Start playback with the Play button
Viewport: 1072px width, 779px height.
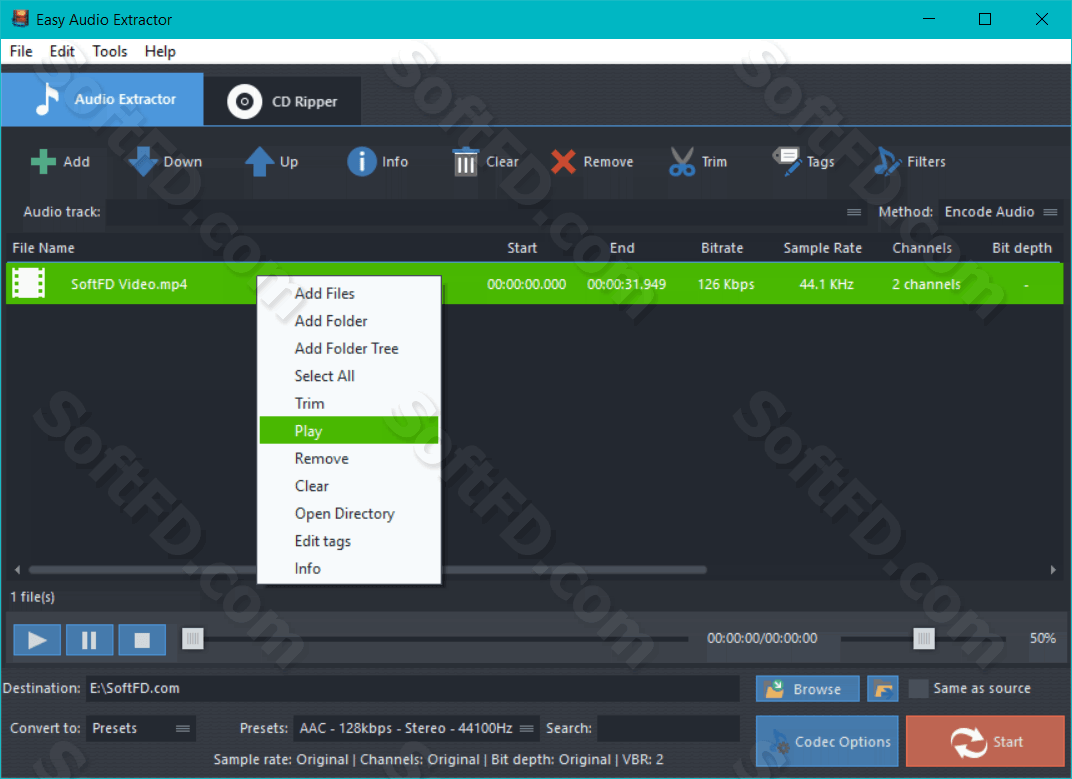click(x=37, y=640)
